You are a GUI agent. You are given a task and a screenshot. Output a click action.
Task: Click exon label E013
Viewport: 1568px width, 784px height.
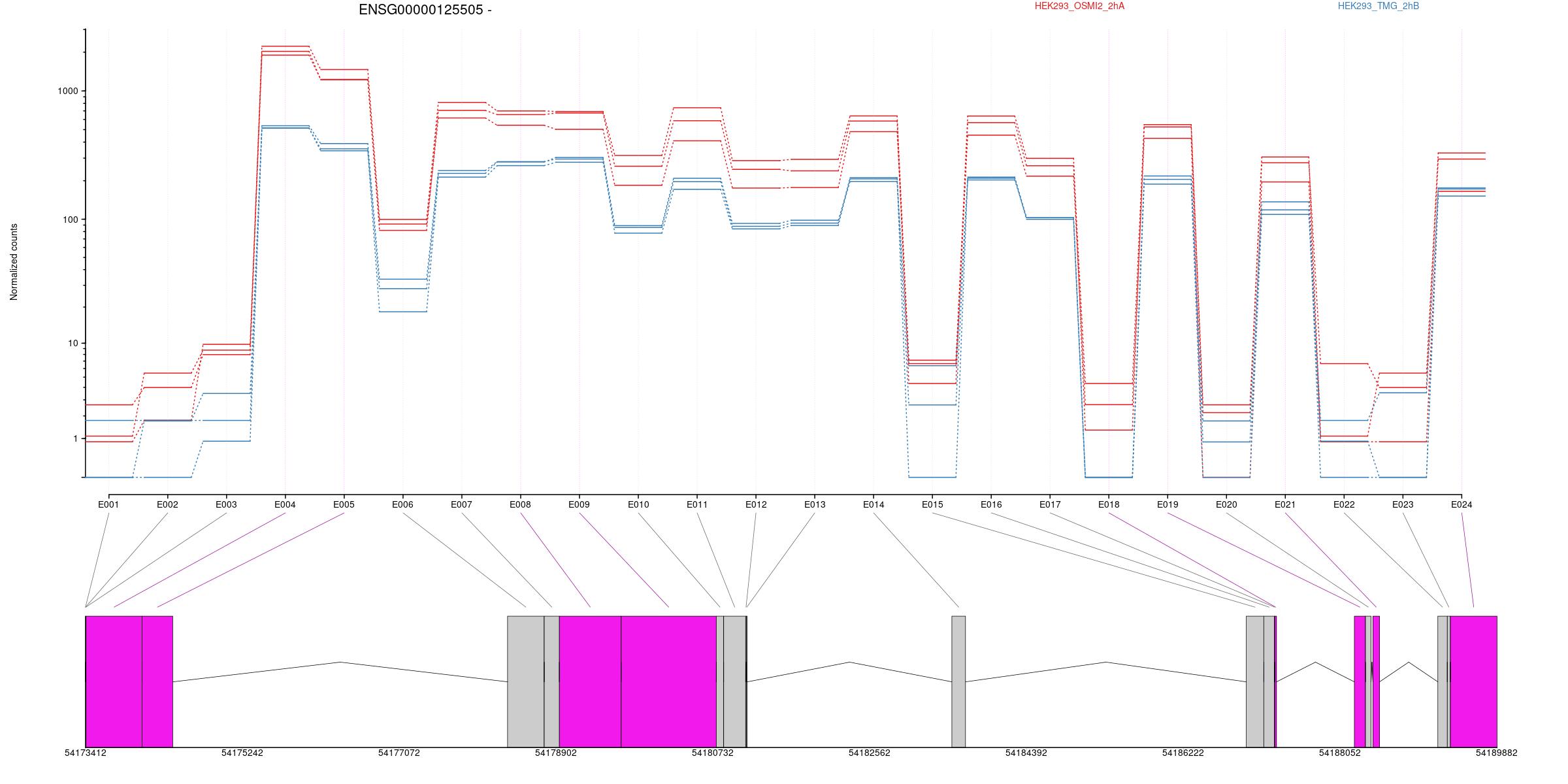[815, 504]
